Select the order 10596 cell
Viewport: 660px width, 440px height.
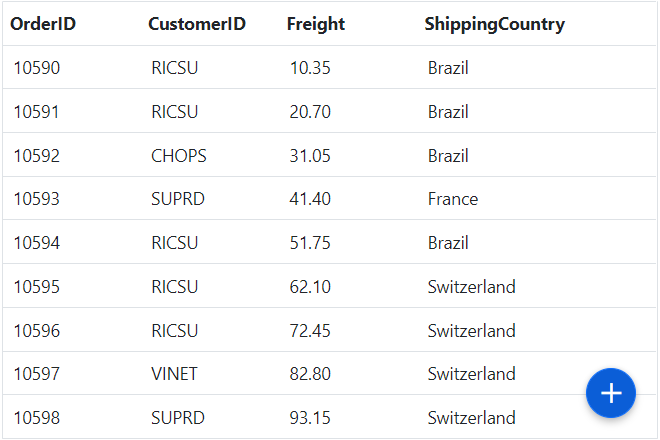click(36, 331)
